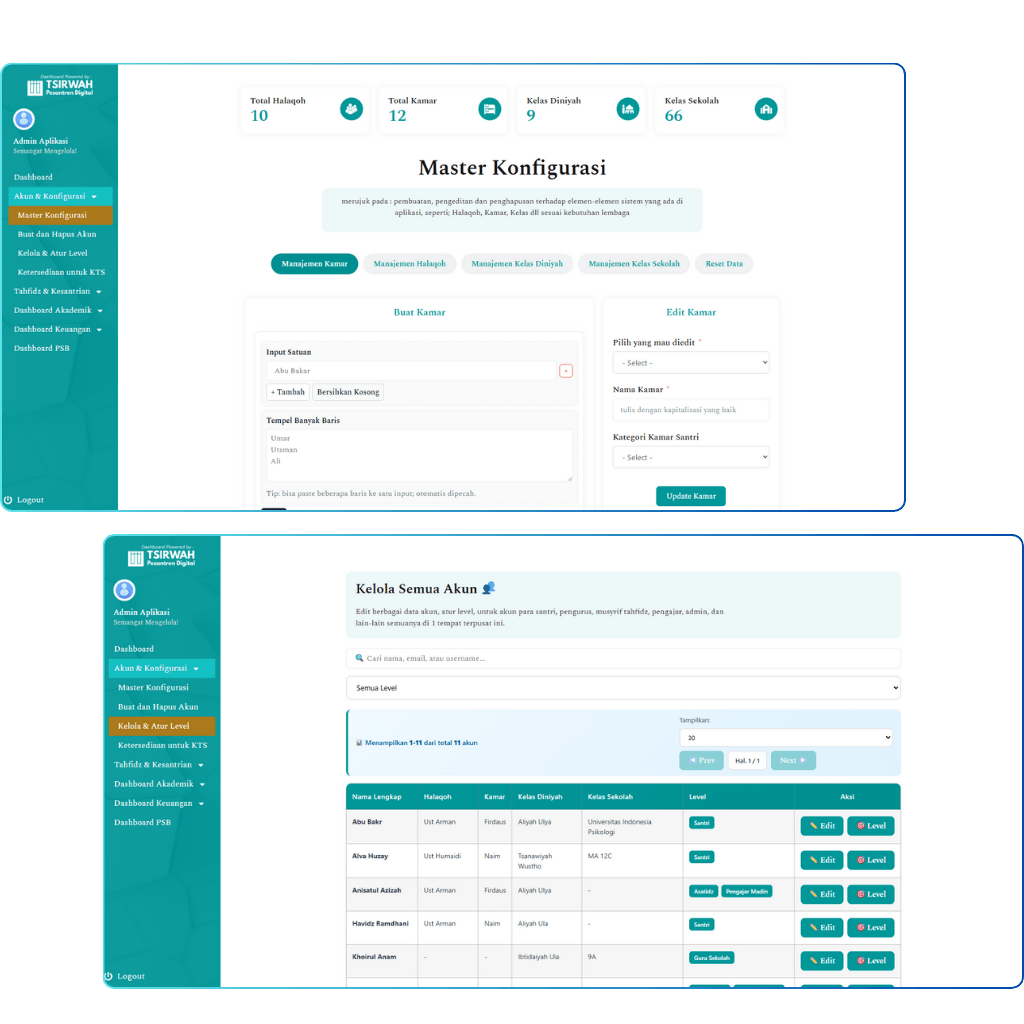The image size is (1024, 1024).
Task: Click the TSIRWAH logo above the Kelola & Atur Level sidebar
Action: 161,557
